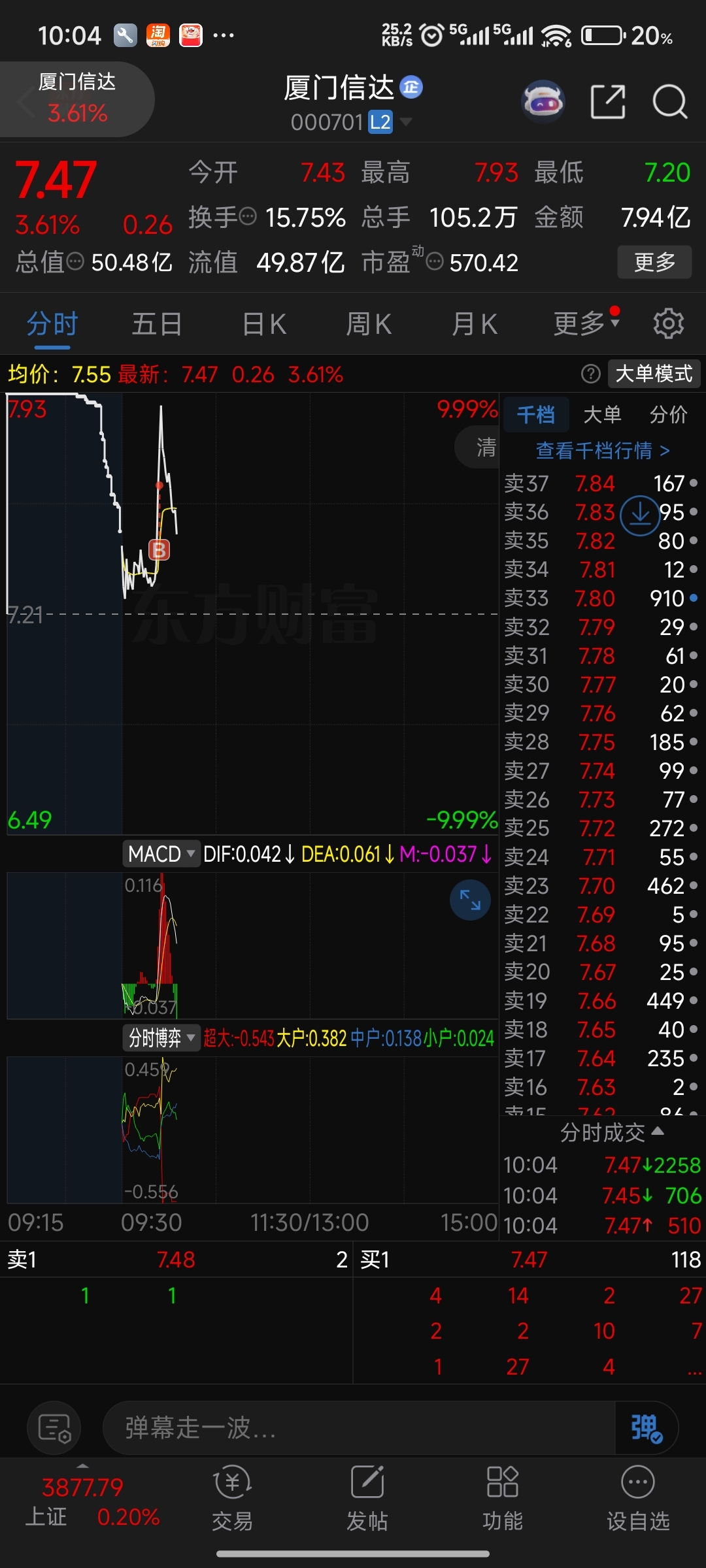Tap the 卖19 7.66 order row
The width and height of the screenshot is (706, 1568).
[601, 1001]
